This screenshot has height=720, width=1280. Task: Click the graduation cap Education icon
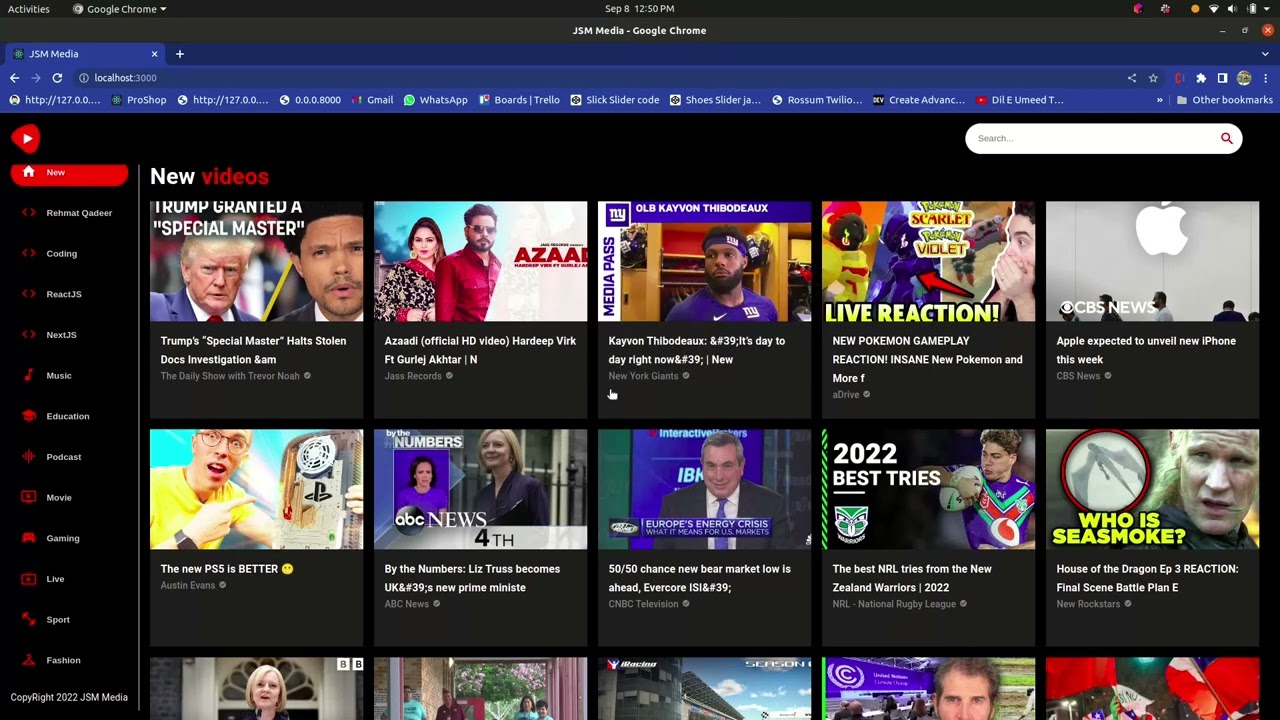28,416
